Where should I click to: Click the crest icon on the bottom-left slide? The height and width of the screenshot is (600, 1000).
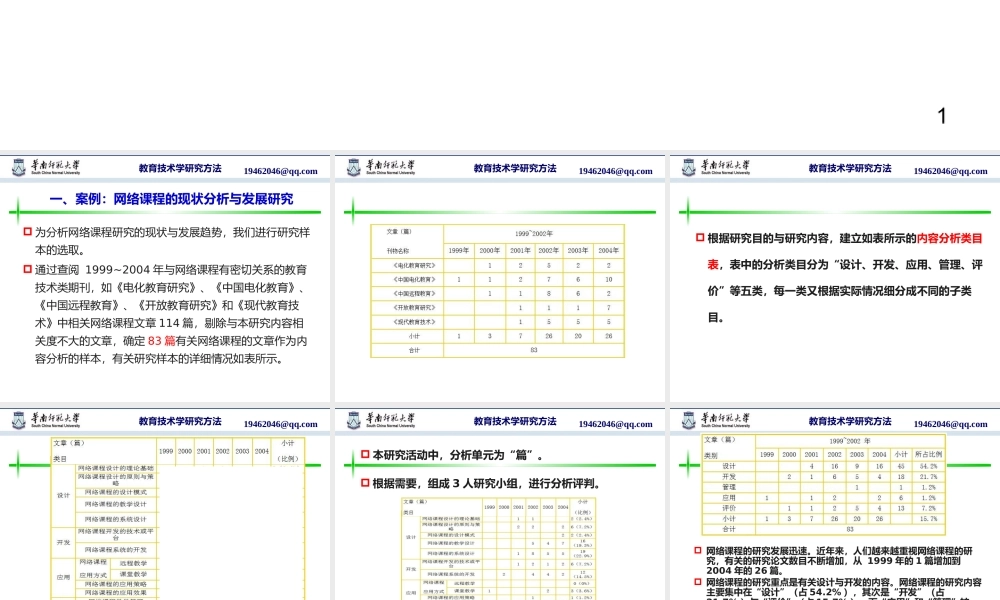pyautogui.click(x=18, y=421)
